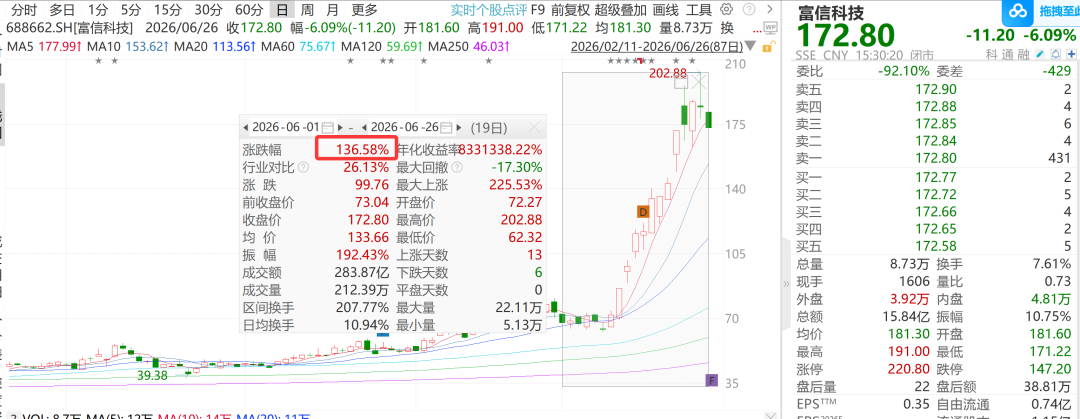1080x419 pixels.
Task: Open the help question mark icon
Action: pyautogui.click(x=749, y=10)
